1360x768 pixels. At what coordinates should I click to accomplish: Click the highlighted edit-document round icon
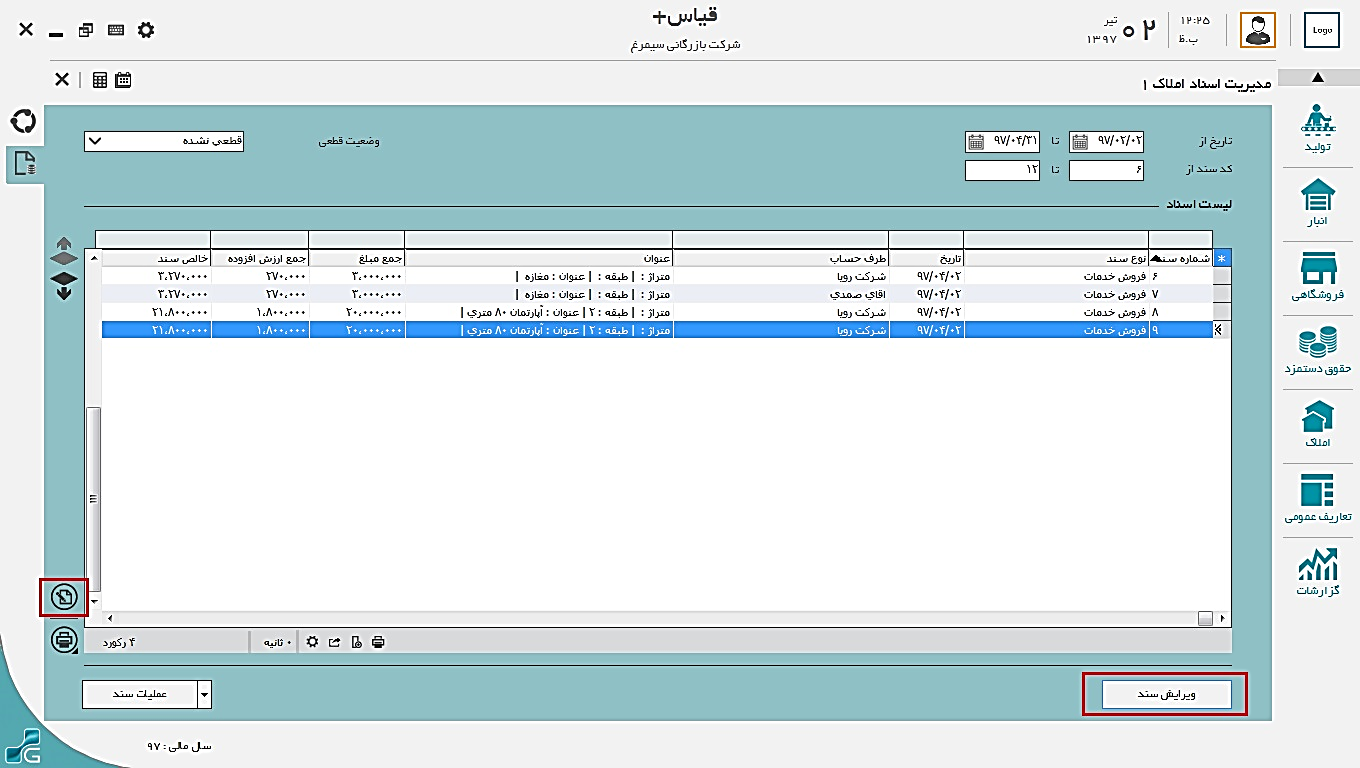[x=64, y=597]
